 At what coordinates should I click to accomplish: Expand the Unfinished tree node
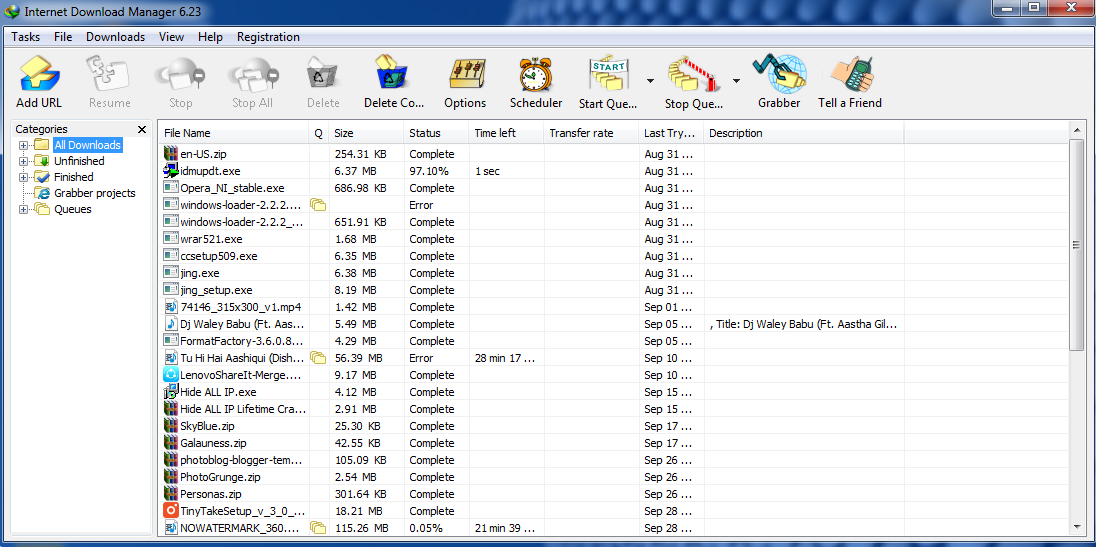(24, 161)
